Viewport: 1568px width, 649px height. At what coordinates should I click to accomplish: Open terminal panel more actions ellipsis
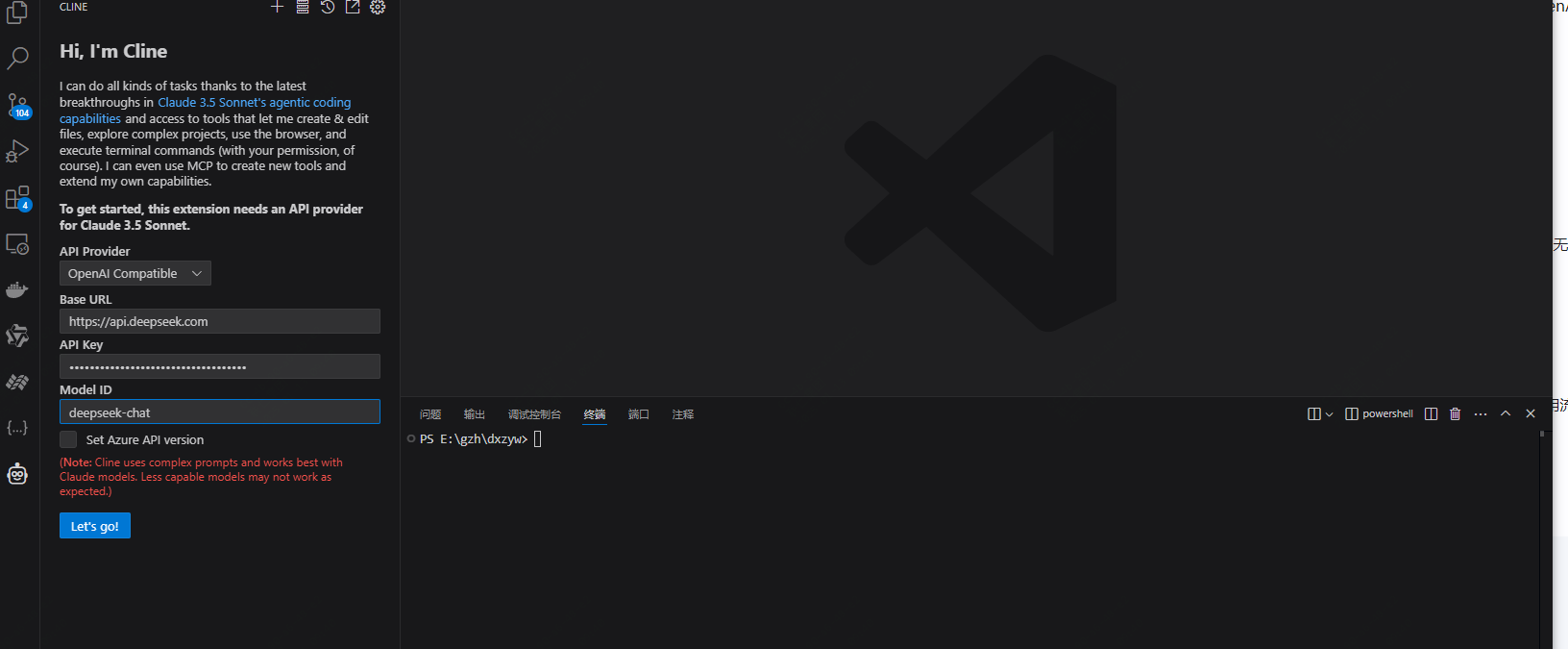point(1481,414)
